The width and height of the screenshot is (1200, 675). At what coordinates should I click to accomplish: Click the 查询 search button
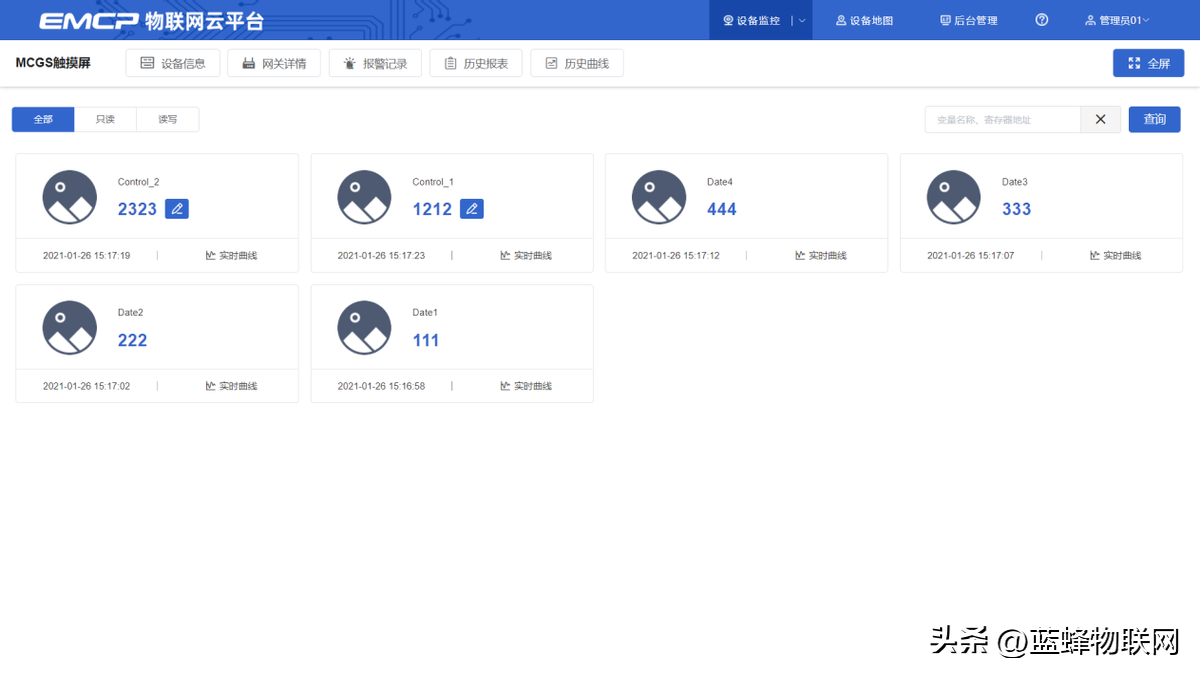tap(1154, 120)
